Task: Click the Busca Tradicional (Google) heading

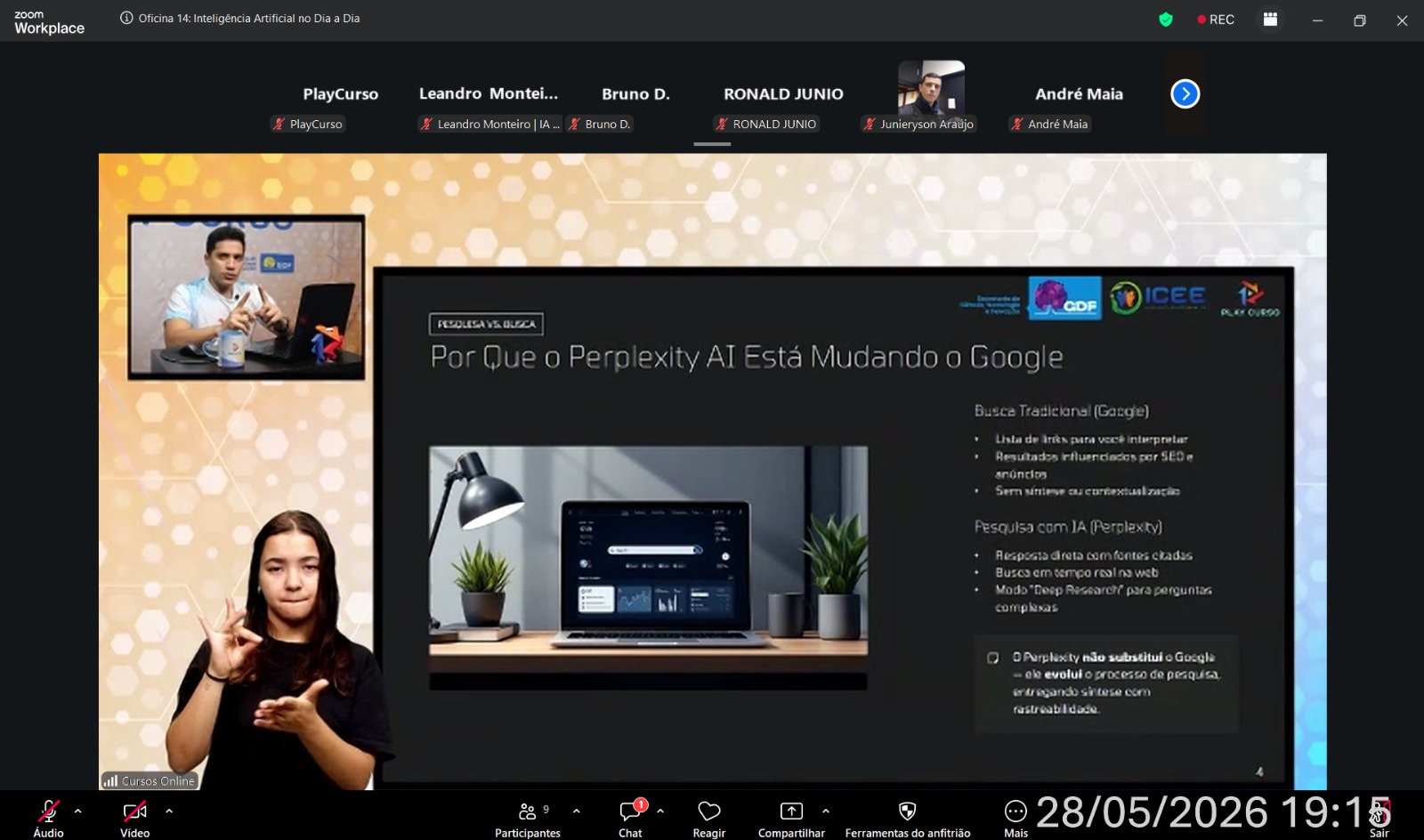Action: coord(1061,410)
